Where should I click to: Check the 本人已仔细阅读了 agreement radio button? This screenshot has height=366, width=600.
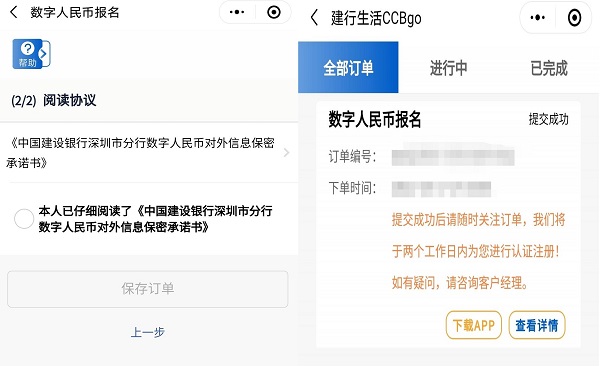(x=24, y=219)
